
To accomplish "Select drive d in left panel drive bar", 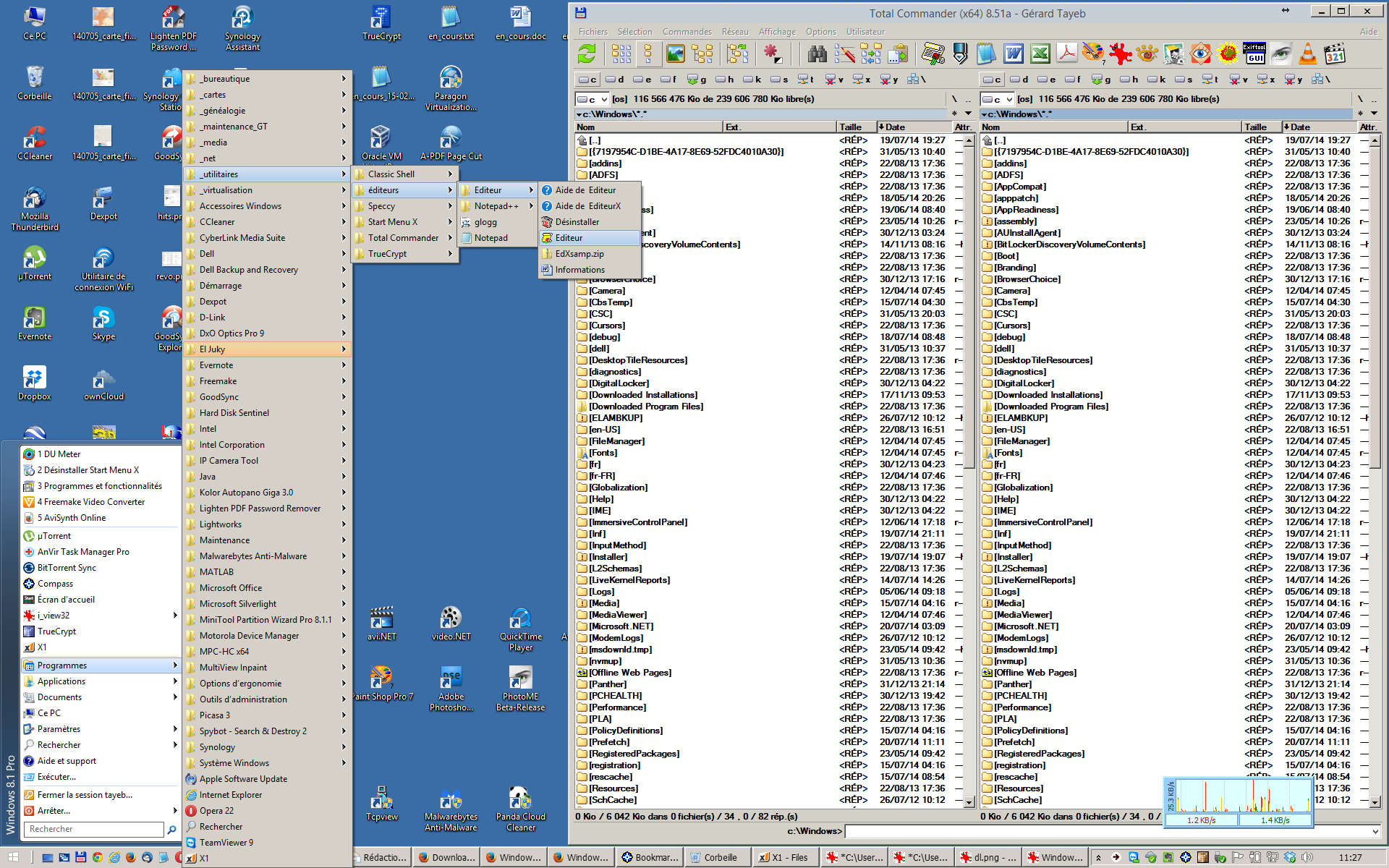I will click(x=615, y=79).
